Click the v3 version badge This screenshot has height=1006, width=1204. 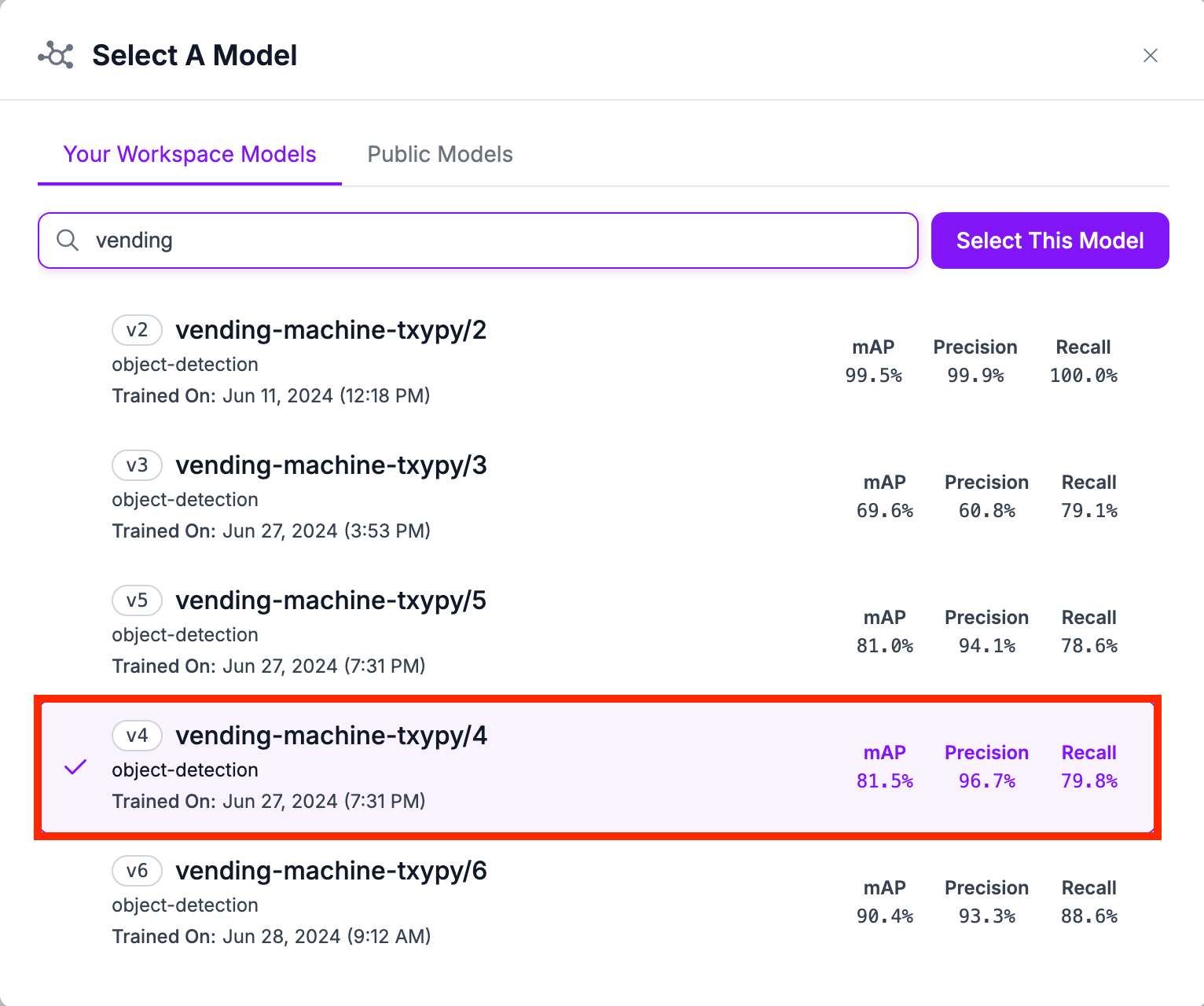pos(137,465)
